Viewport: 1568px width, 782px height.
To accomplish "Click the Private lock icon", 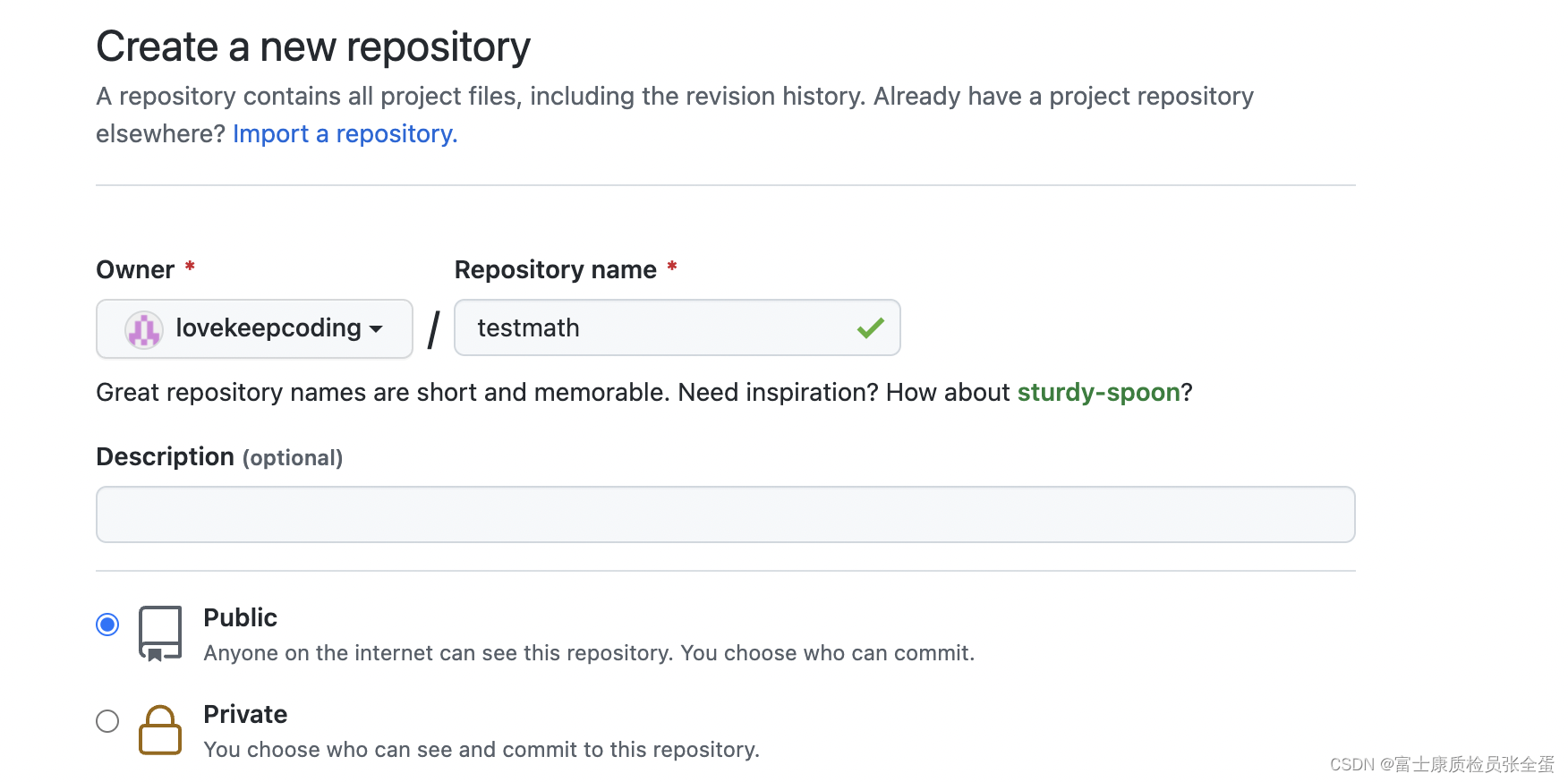I will pyautogui.click(x=160, y=730).
